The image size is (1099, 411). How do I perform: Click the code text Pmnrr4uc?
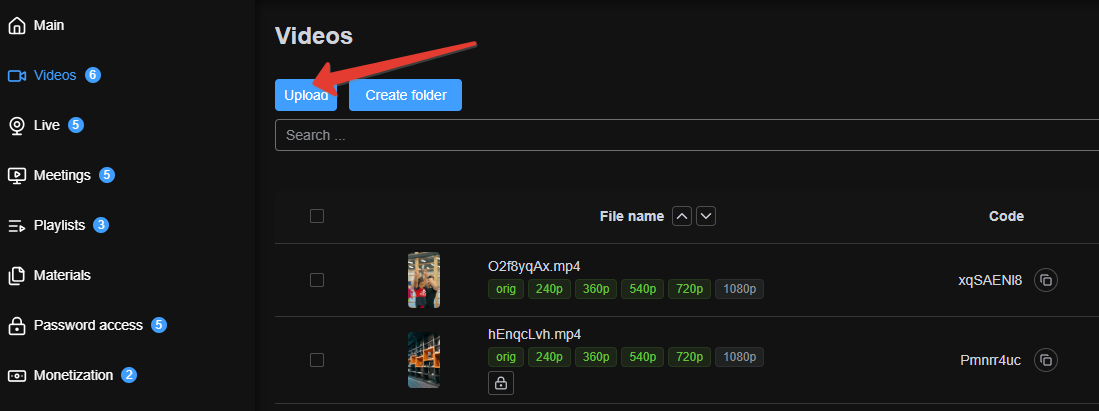click(x=990, y=361)
